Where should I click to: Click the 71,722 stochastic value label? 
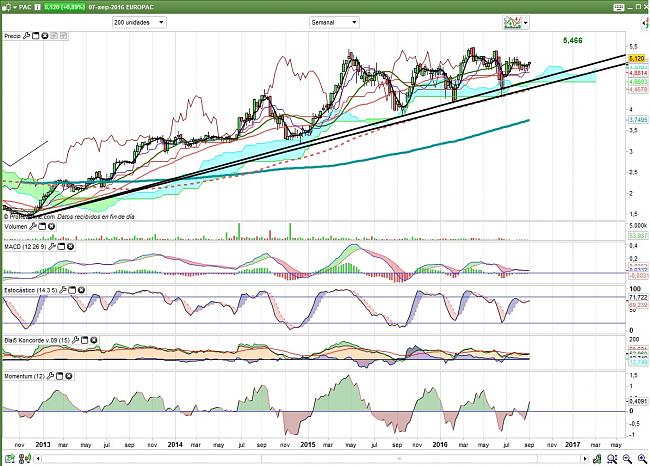point(638,297)
